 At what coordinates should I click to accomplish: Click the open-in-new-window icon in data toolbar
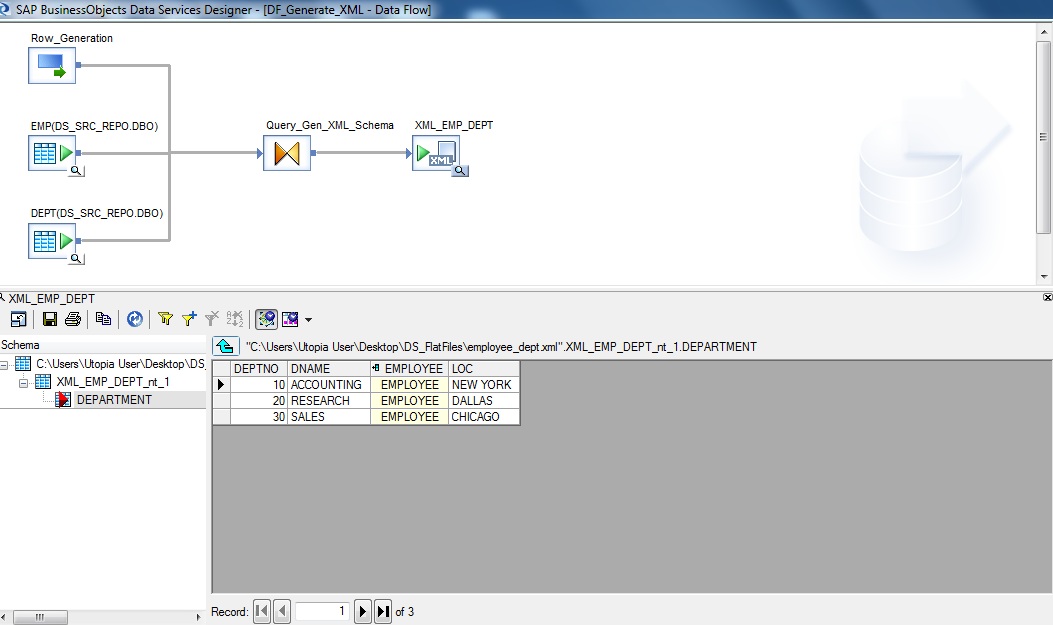(x=19, y=319)
